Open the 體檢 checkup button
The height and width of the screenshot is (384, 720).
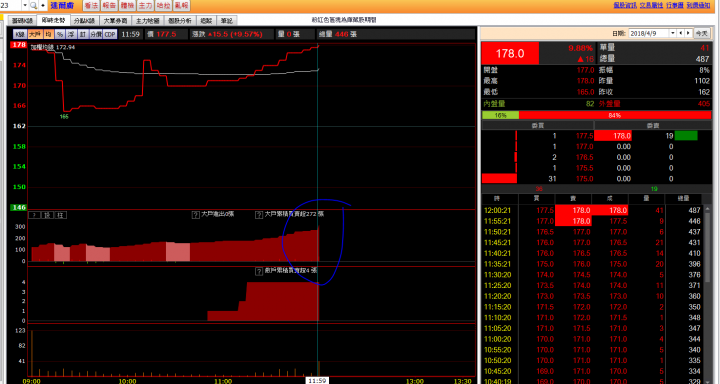pos(127,6)
